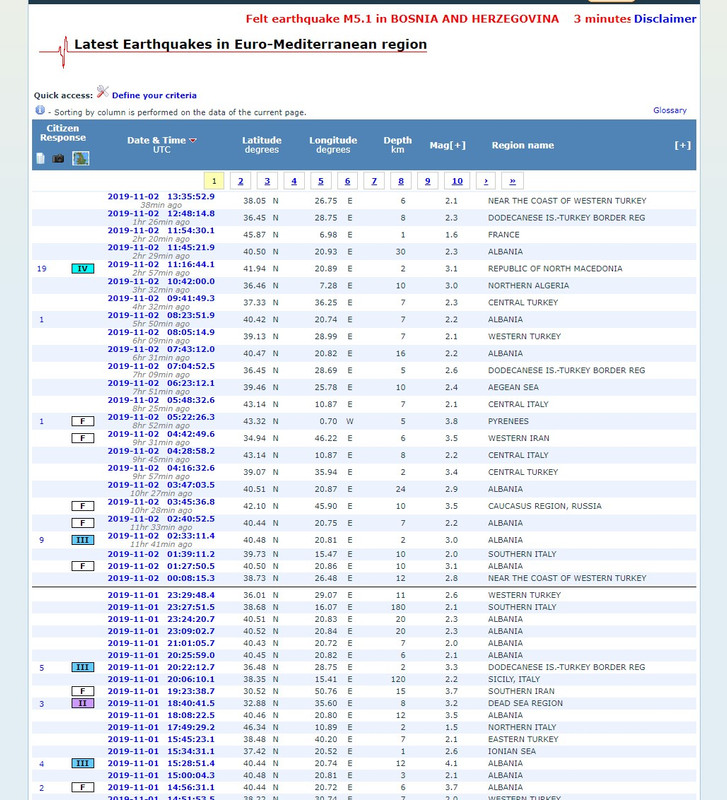Go to page 4 of results

[294, 181]
